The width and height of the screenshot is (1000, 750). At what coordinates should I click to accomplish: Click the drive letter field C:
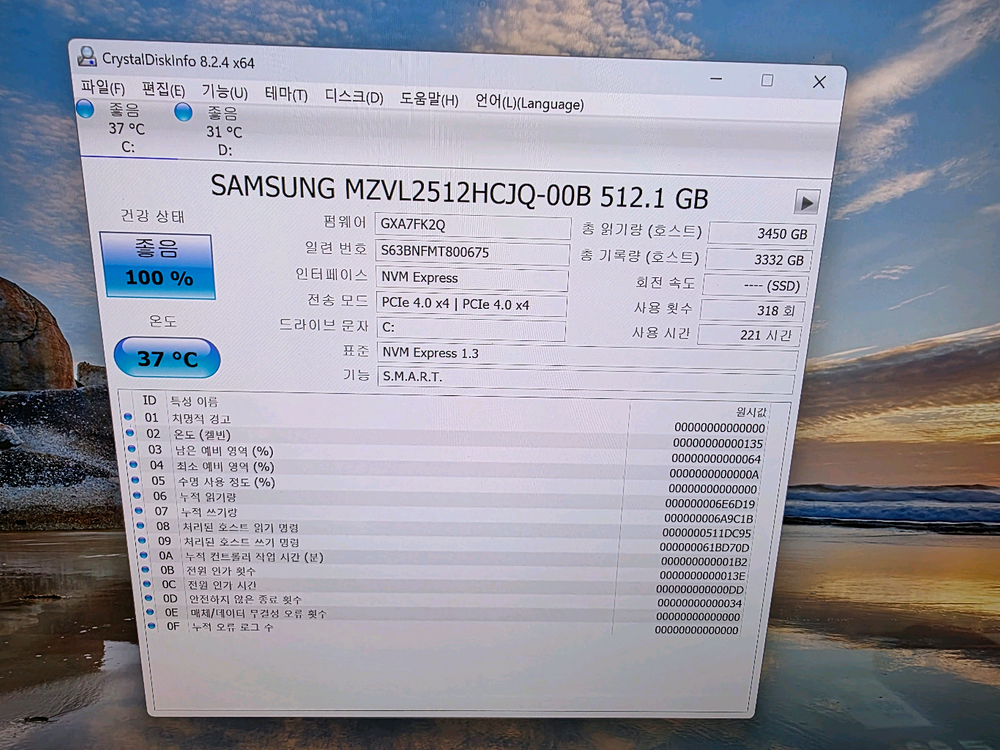pos(471,328)
